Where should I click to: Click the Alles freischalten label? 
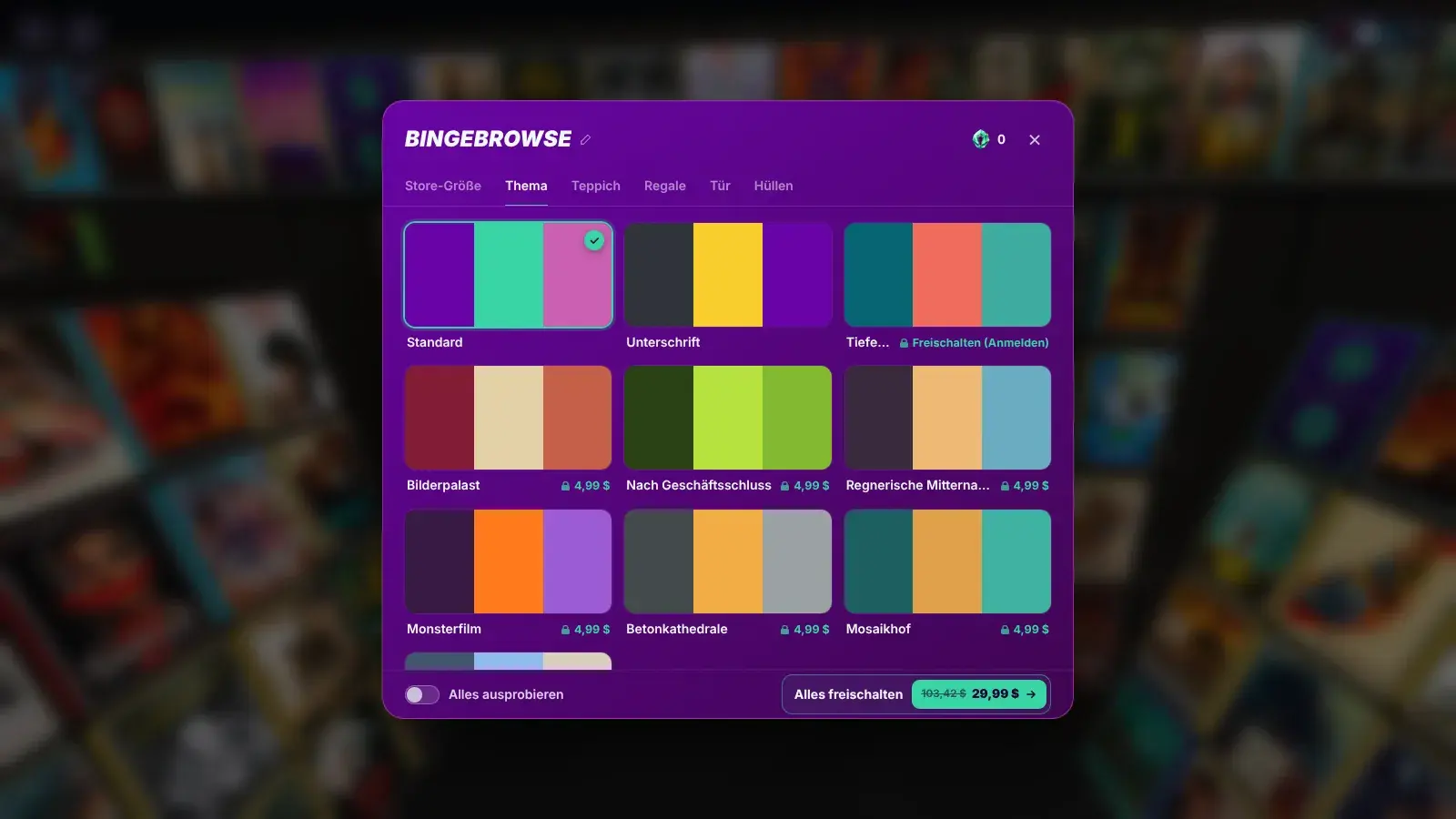[848, 694]
